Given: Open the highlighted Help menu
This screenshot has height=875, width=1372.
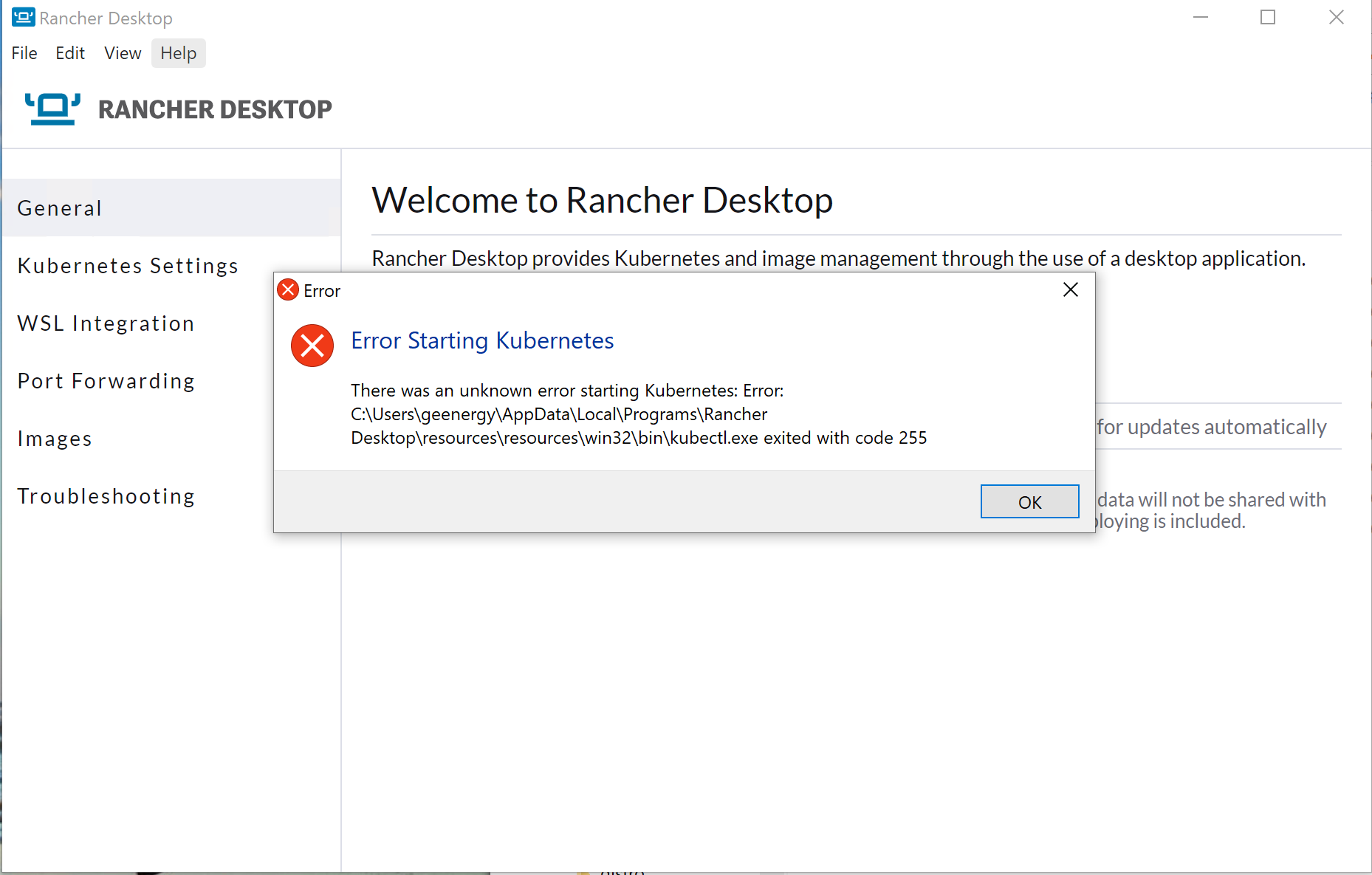Looking at the screenshot, I should tap(178, 52).
